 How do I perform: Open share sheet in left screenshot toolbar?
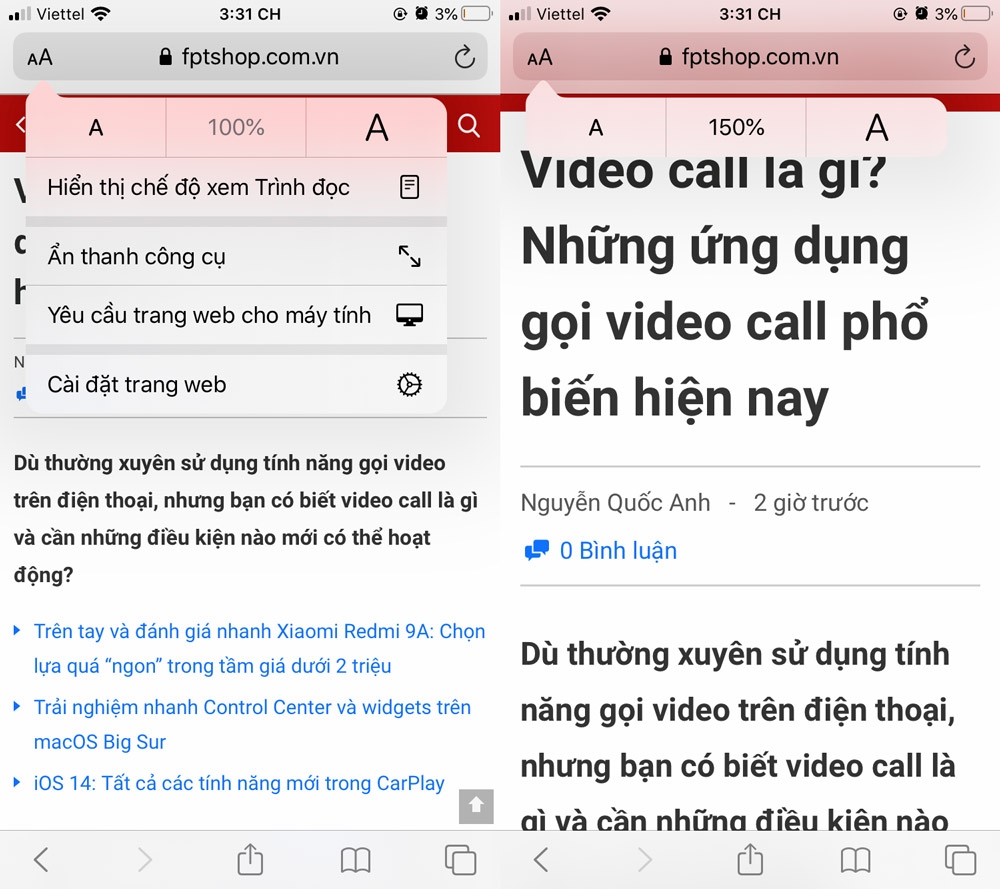[x=250, y=858]
